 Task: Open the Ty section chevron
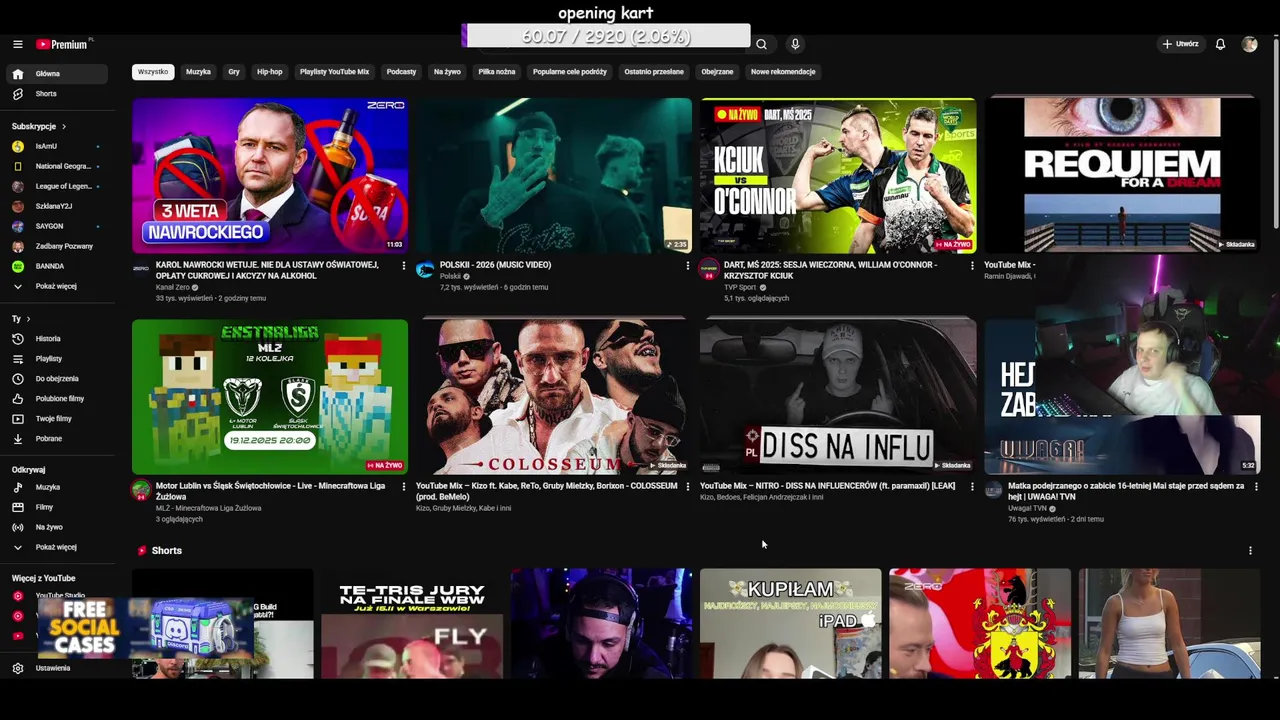coord(28,319)
